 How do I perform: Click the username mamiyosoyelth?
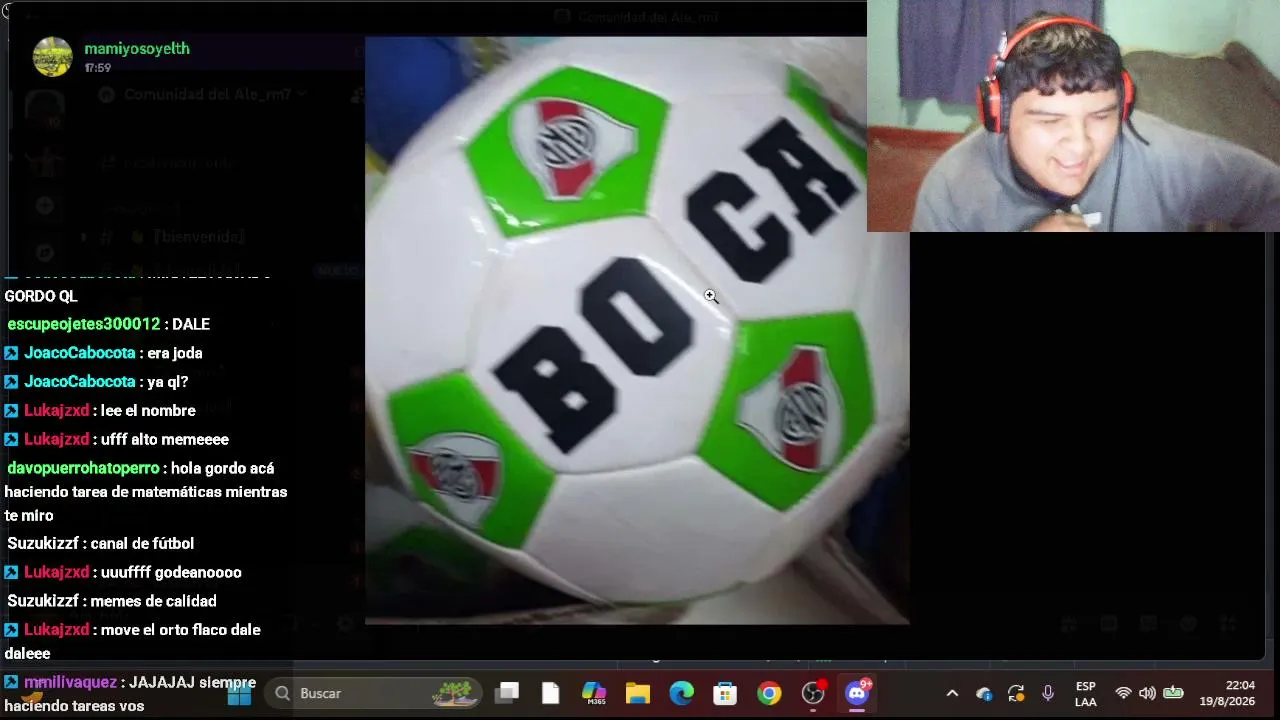coord(137,48)
